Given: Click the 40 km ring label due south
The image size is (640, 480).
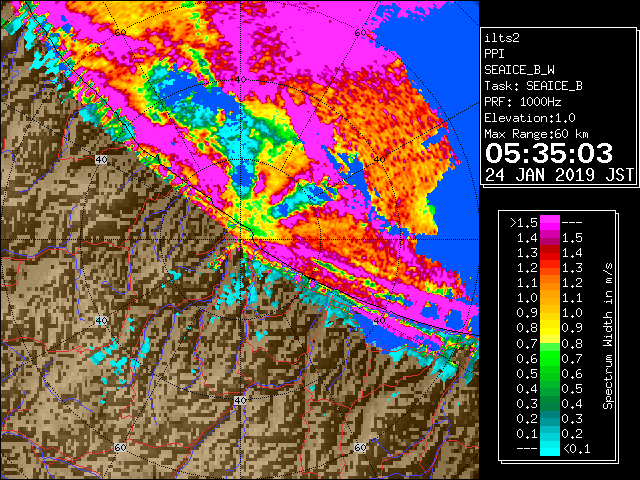Looking at the screenshot, I should [240, 400].
